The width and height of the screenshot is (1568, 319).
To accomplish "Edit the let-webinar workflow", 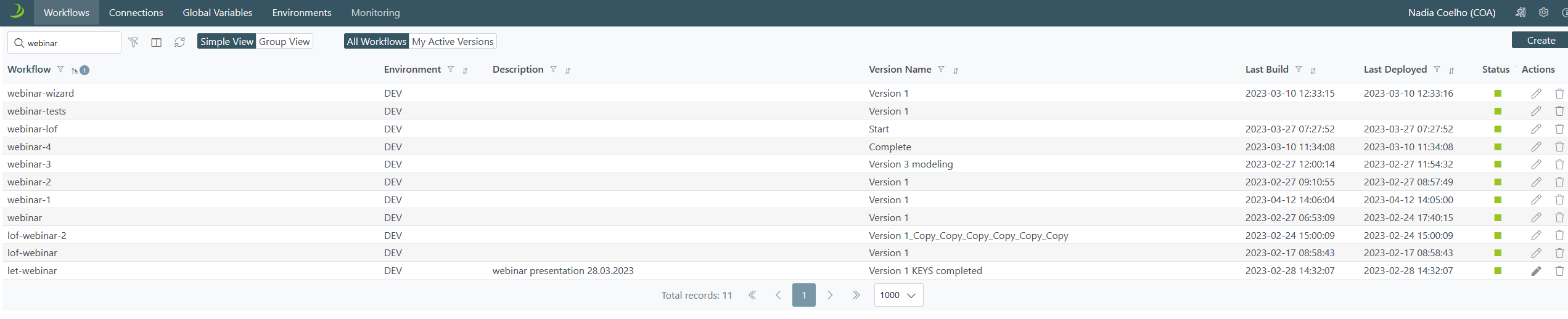I will 1536,271.
